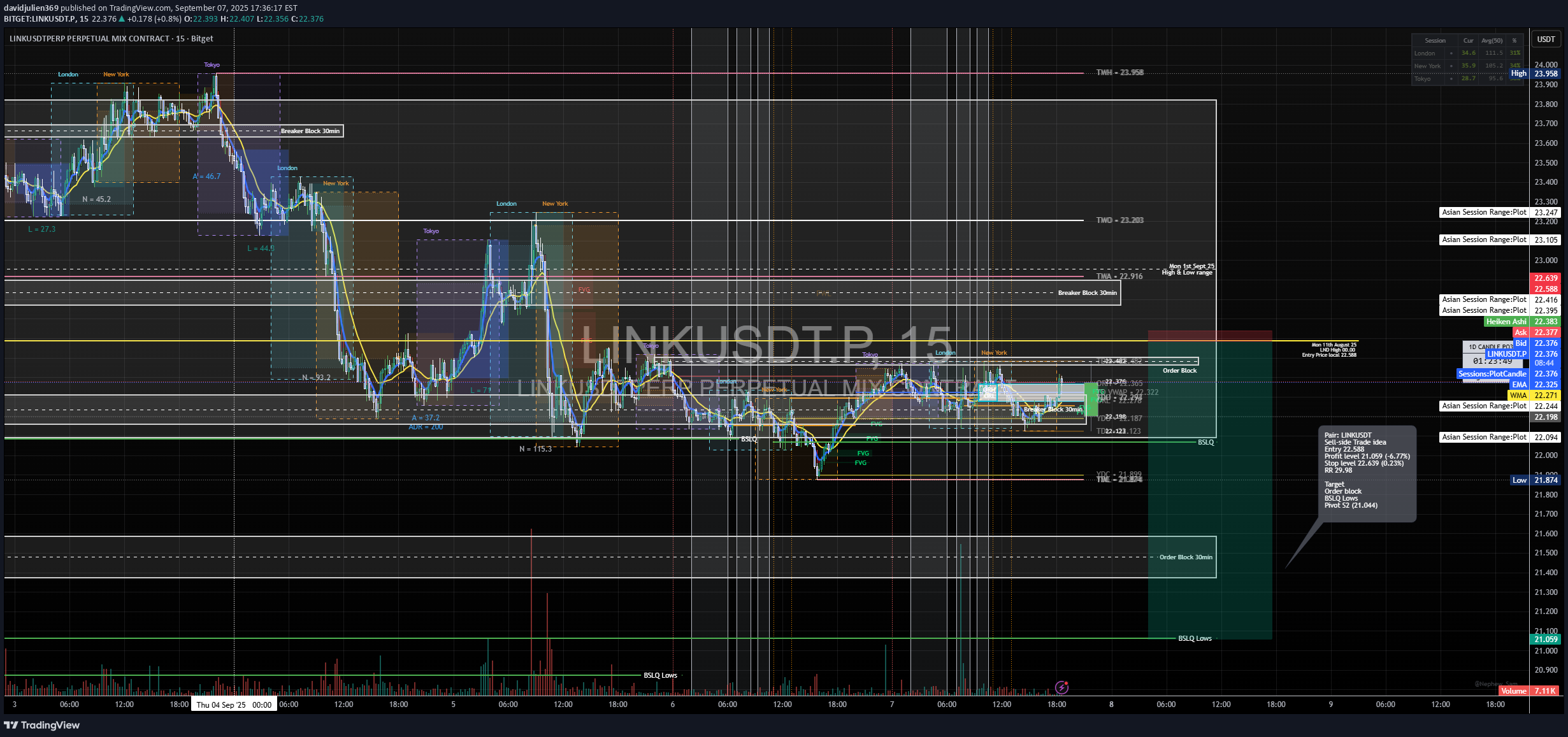Click New York's Cur value 35.9 in session table
Viewport: 1568px width, 737px height.
(x=1469, y=66)
